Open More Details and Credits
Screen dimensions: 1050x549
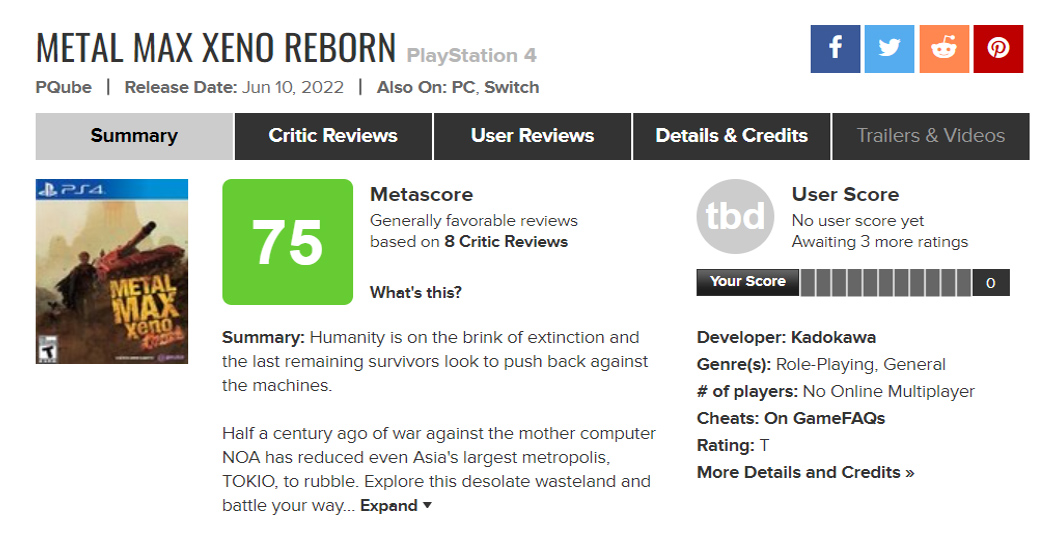click(x=805, y=472)
